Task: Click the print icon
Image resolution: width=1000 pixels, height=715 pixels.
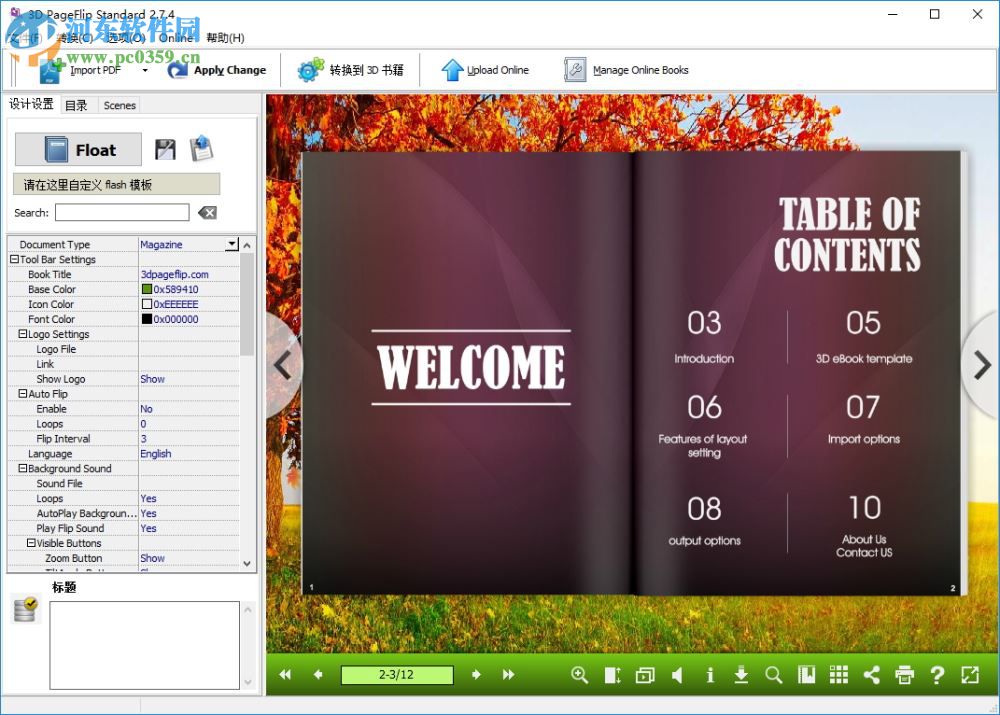Action: [904, 675]
